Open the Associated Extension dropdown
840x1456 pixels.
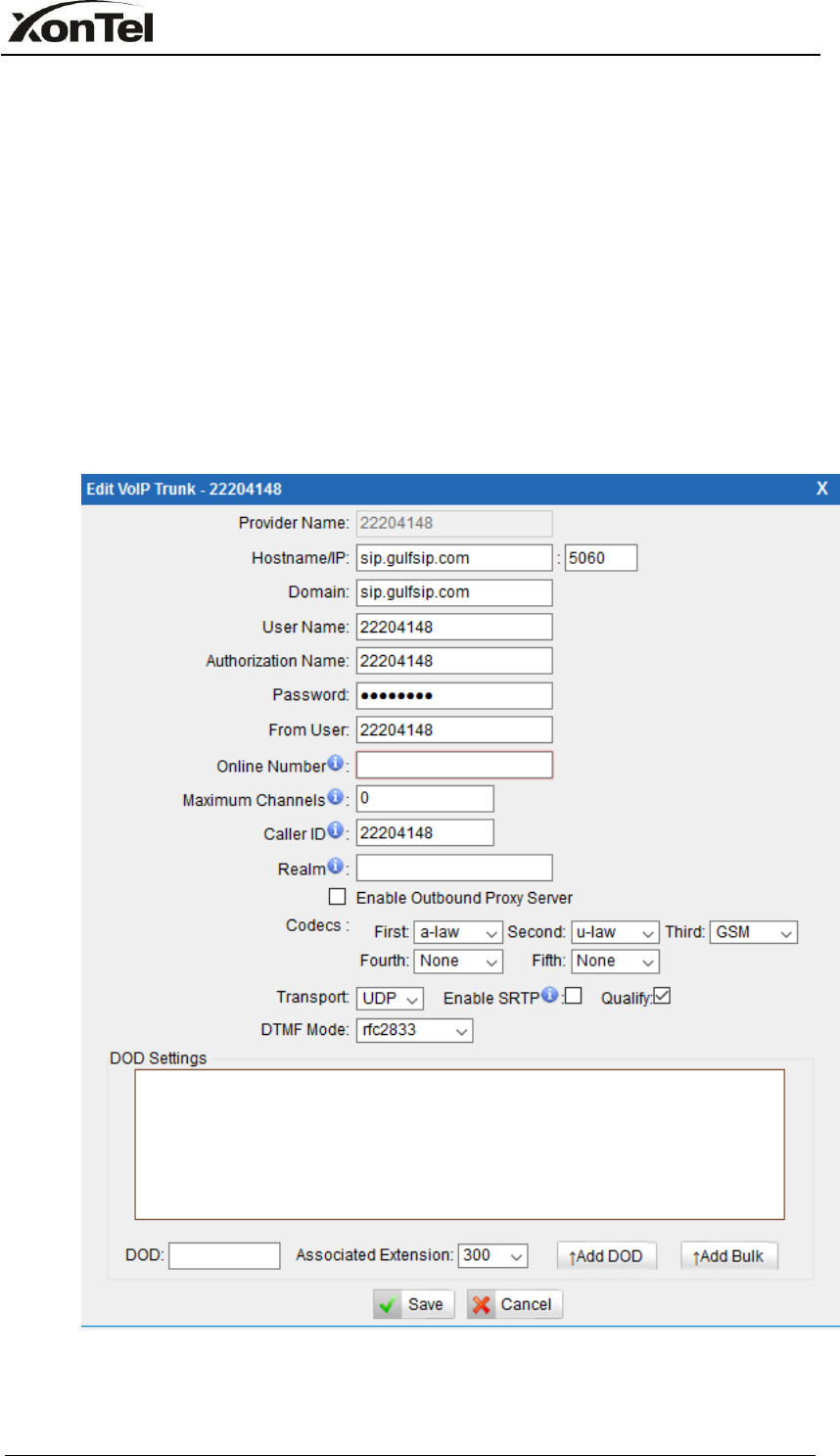[x=492, y=1255]
